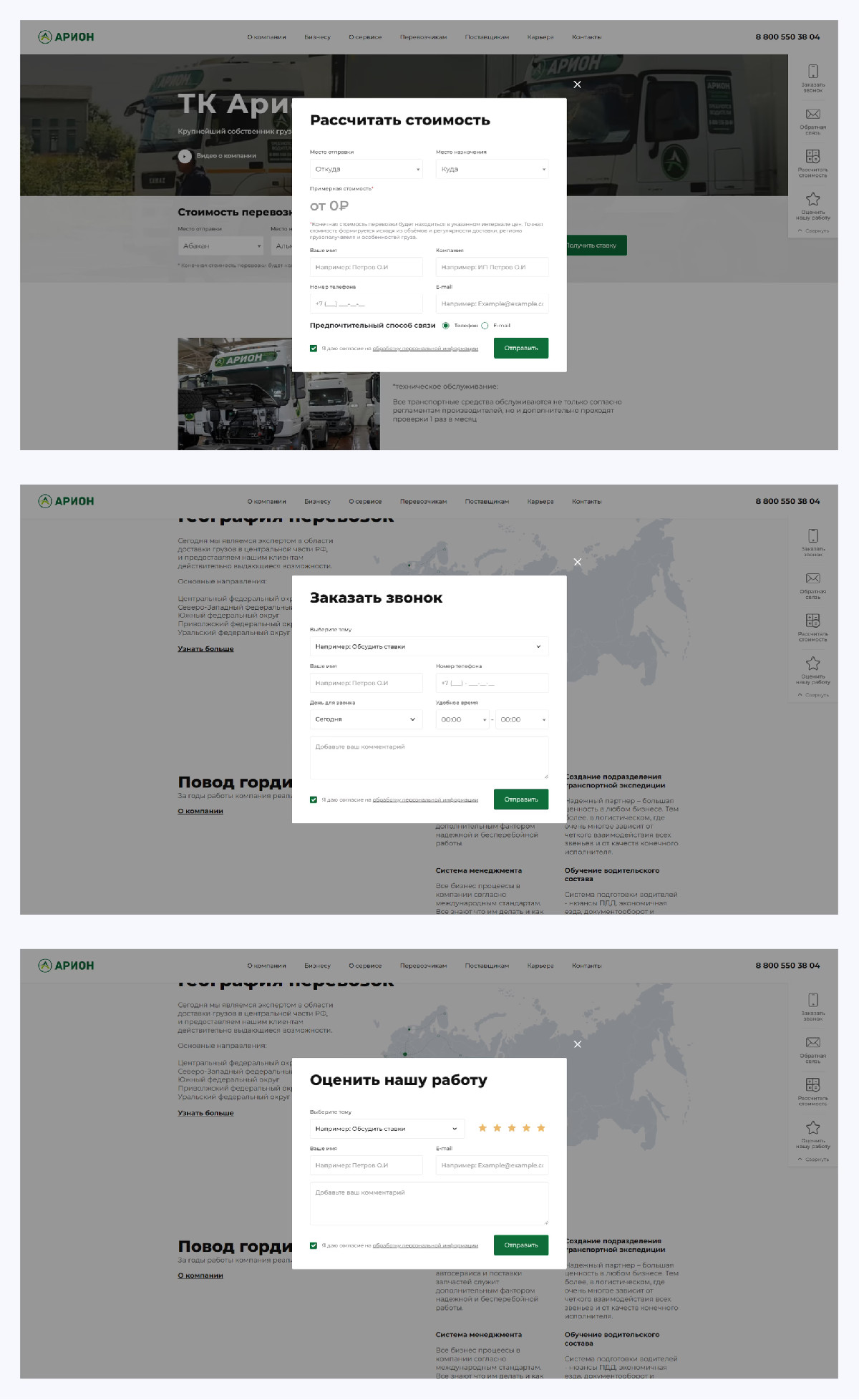Open the Откуда departure dropdown
The height and width of the screenshot is (1400, 859).
pos(366,170)
